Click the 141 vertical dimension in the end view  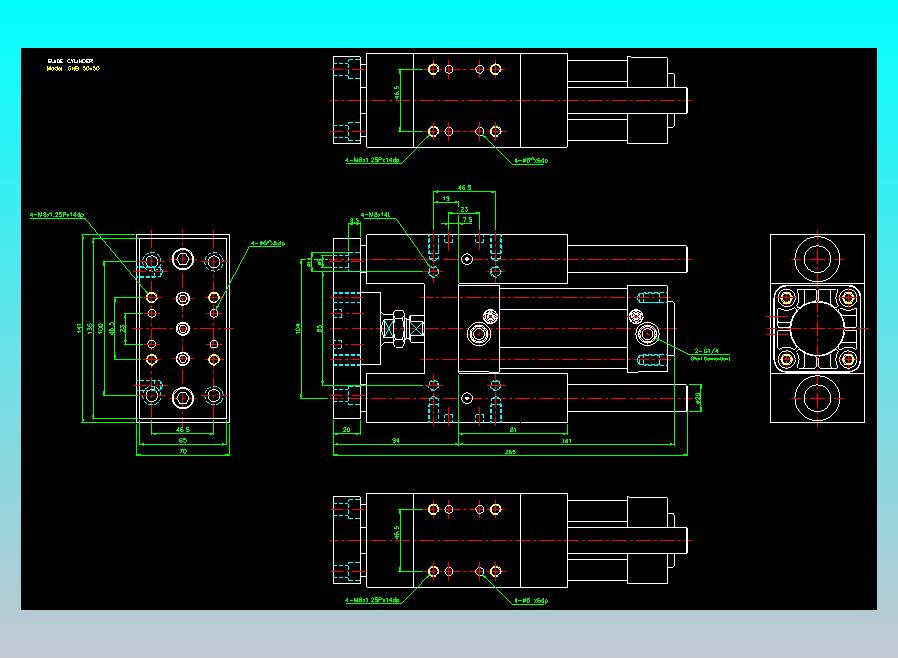pyautogui.click(x=79, y=328)
